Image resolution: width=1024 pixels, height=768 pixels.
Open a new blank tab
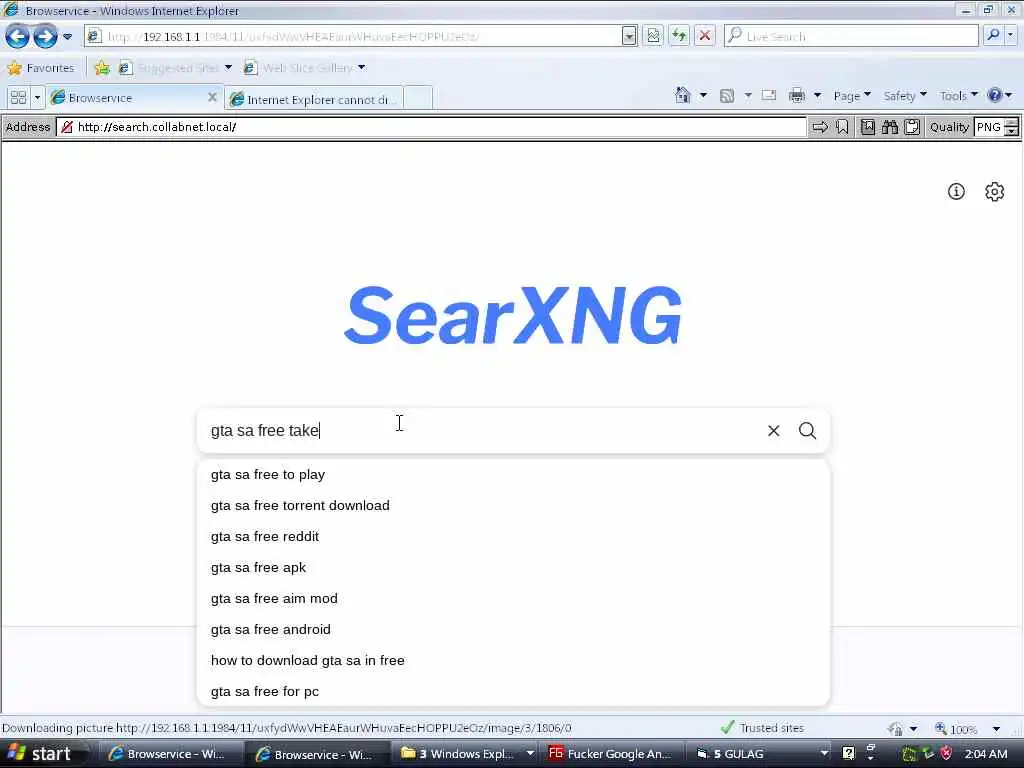pos(418,99)
